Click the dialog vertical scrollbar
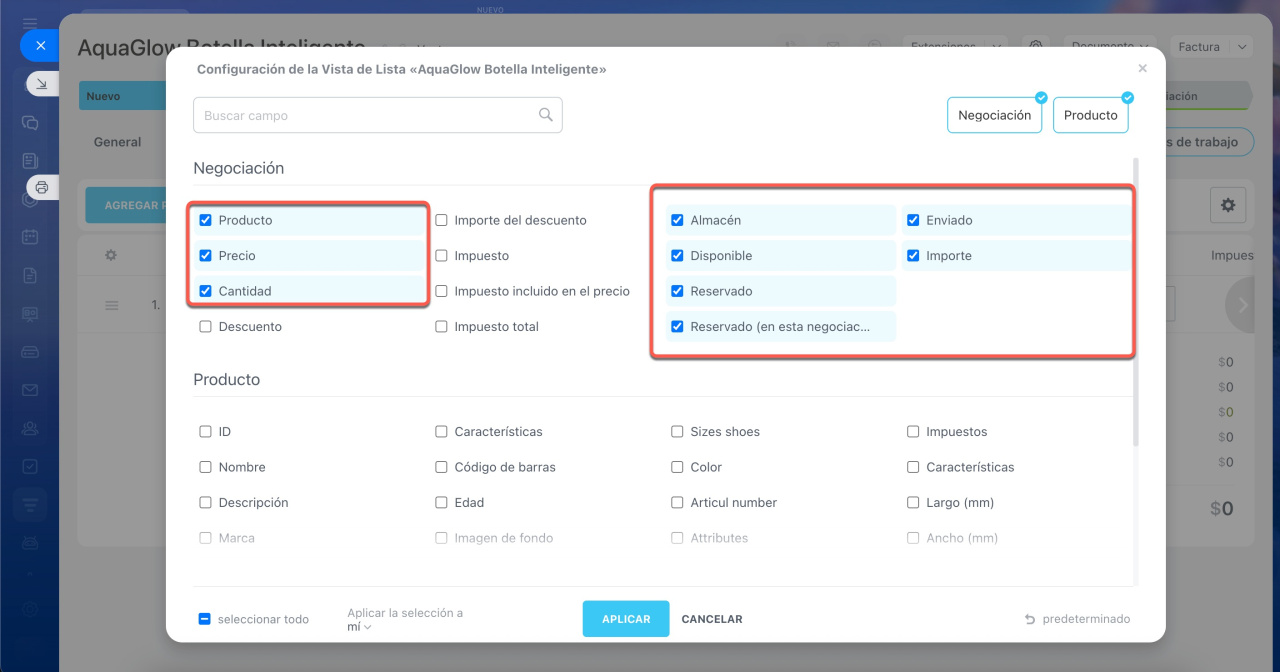The image size is (1280, 672). 1134,300
